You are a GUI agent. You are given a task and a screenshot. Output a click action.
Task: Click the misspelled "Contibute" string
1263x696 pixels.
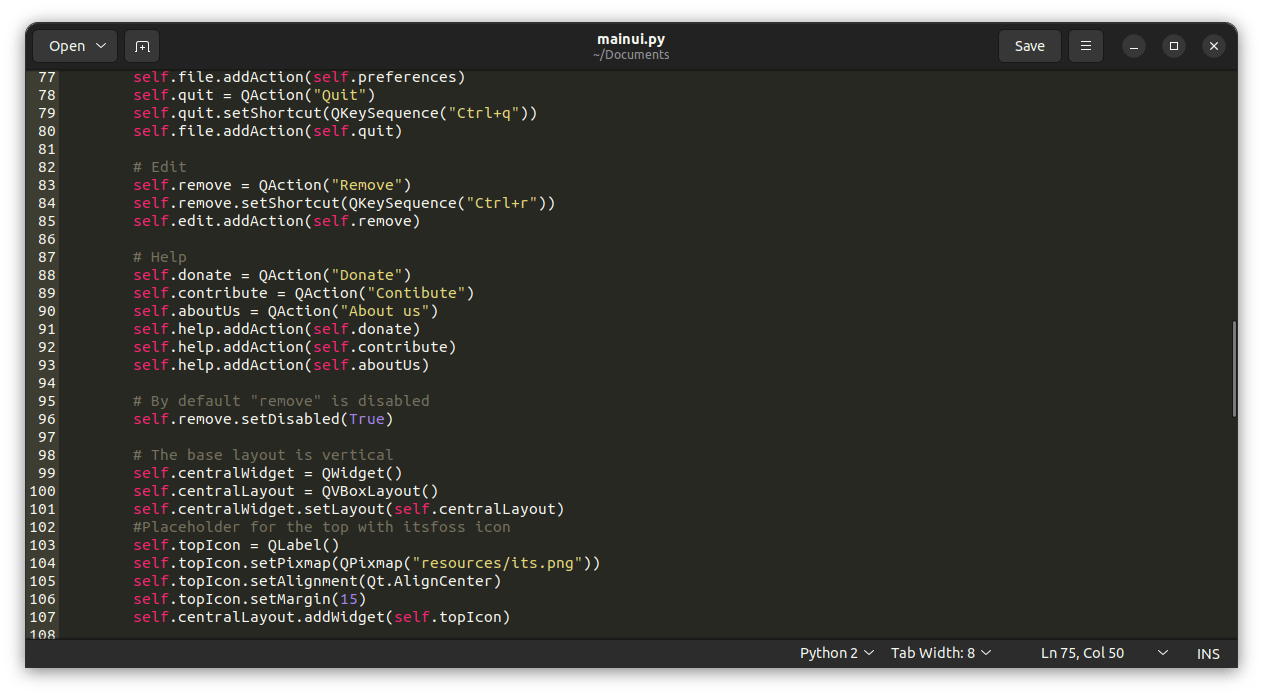coord(419,293)
